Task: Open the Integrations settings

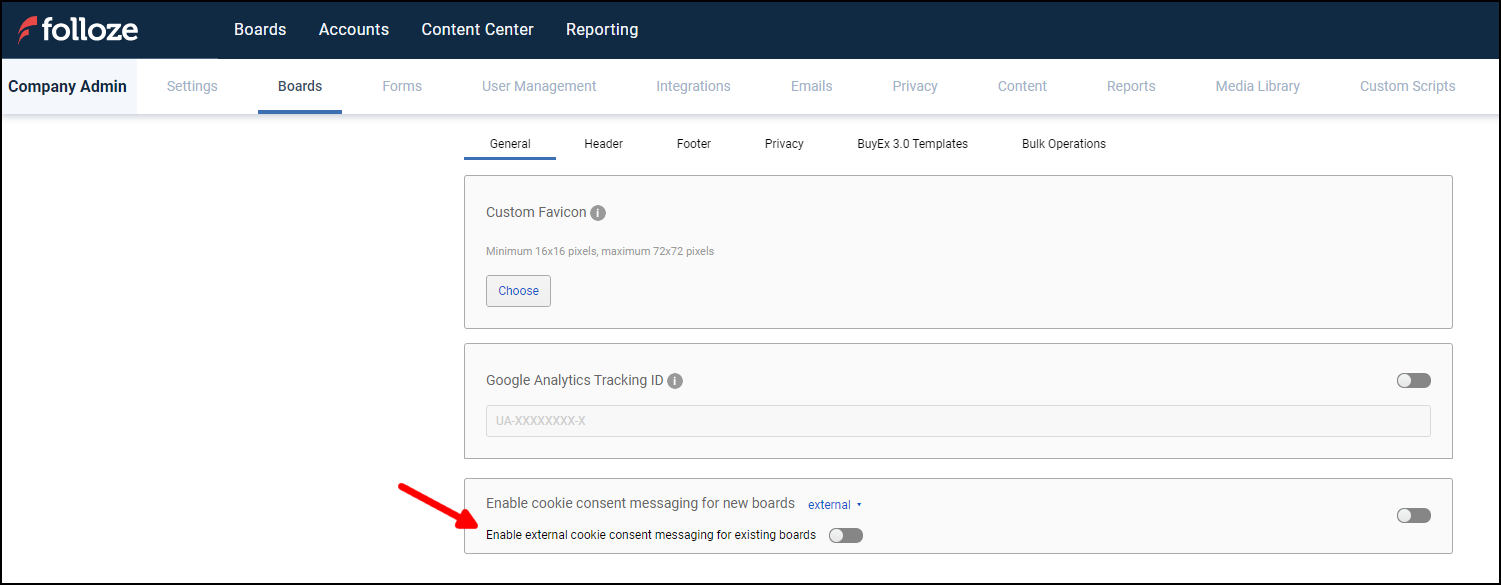Action: click(x=693, y=86)
